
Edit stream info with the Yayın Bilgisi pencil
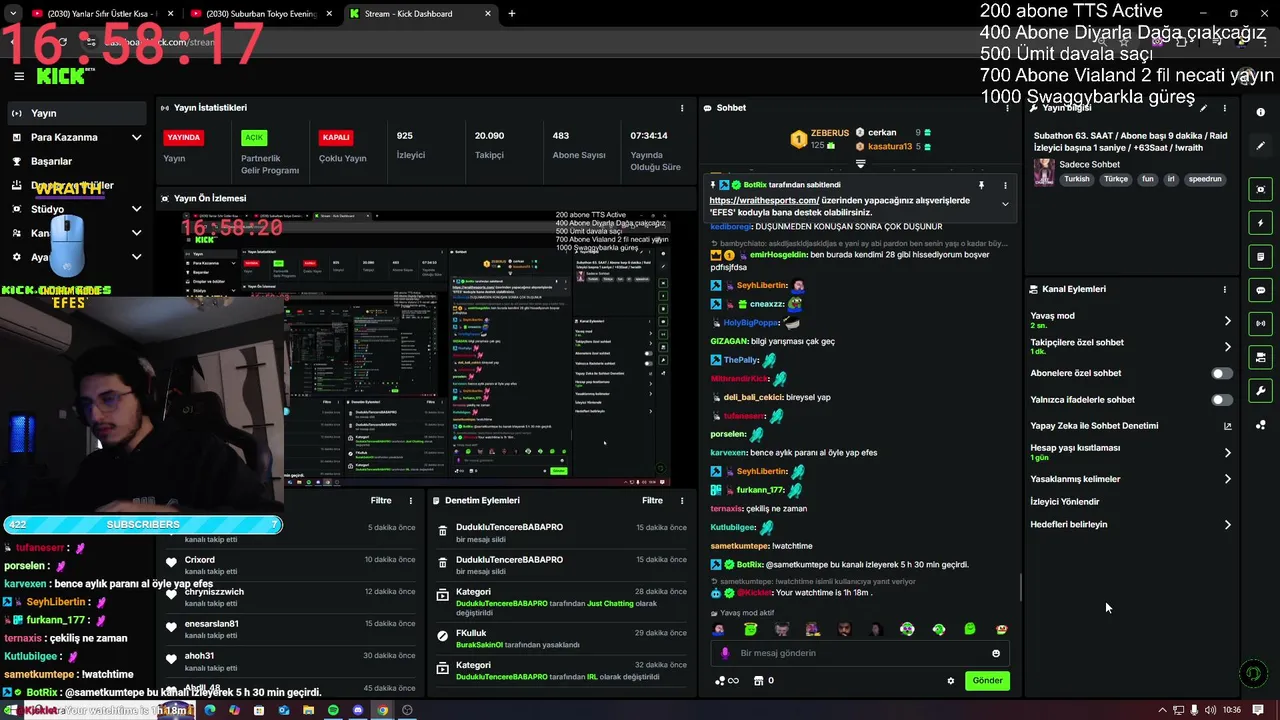point(1204,108)
